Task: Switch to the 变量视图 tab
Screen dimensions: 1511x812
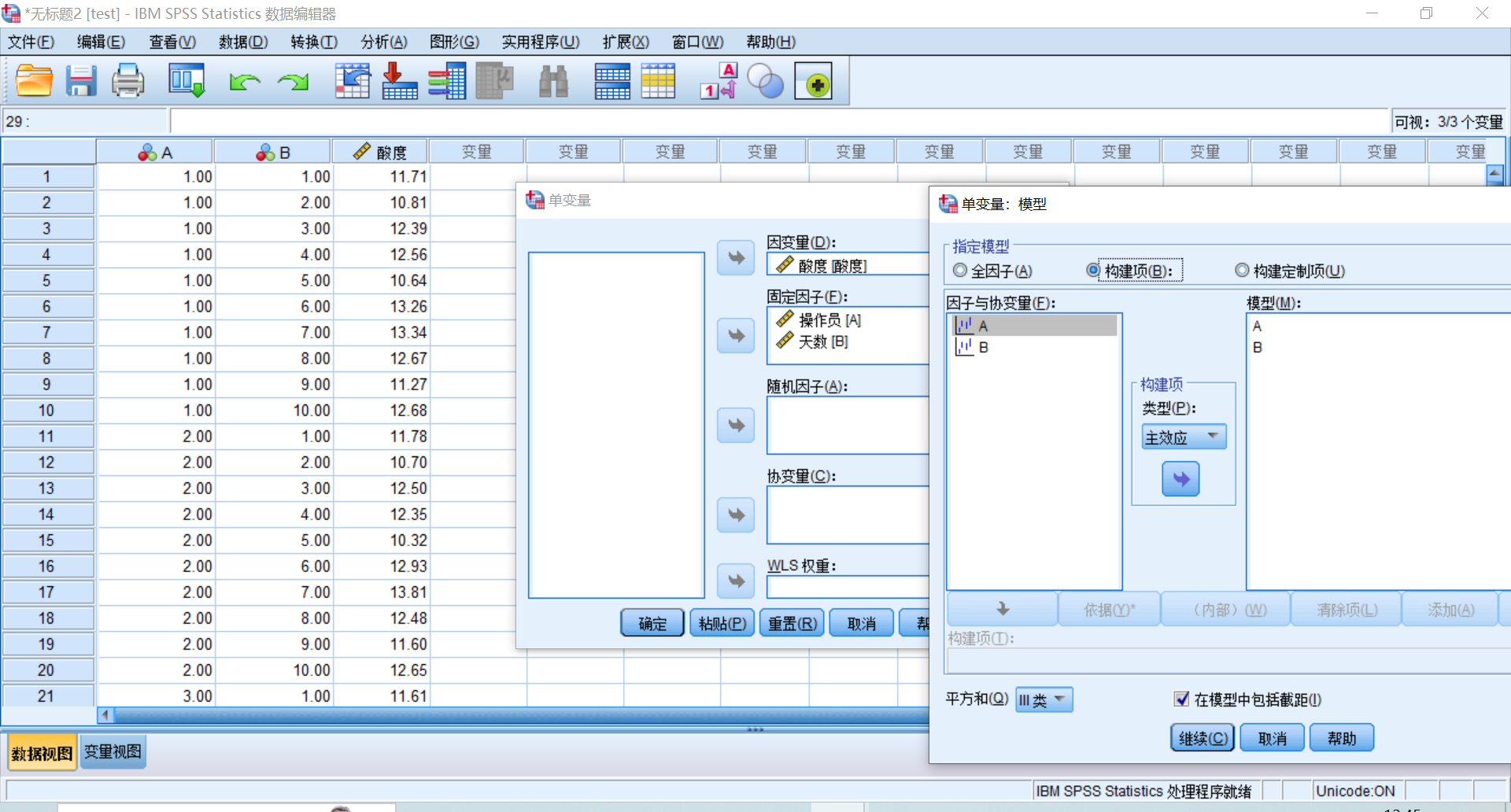Action: coord(113,752)
